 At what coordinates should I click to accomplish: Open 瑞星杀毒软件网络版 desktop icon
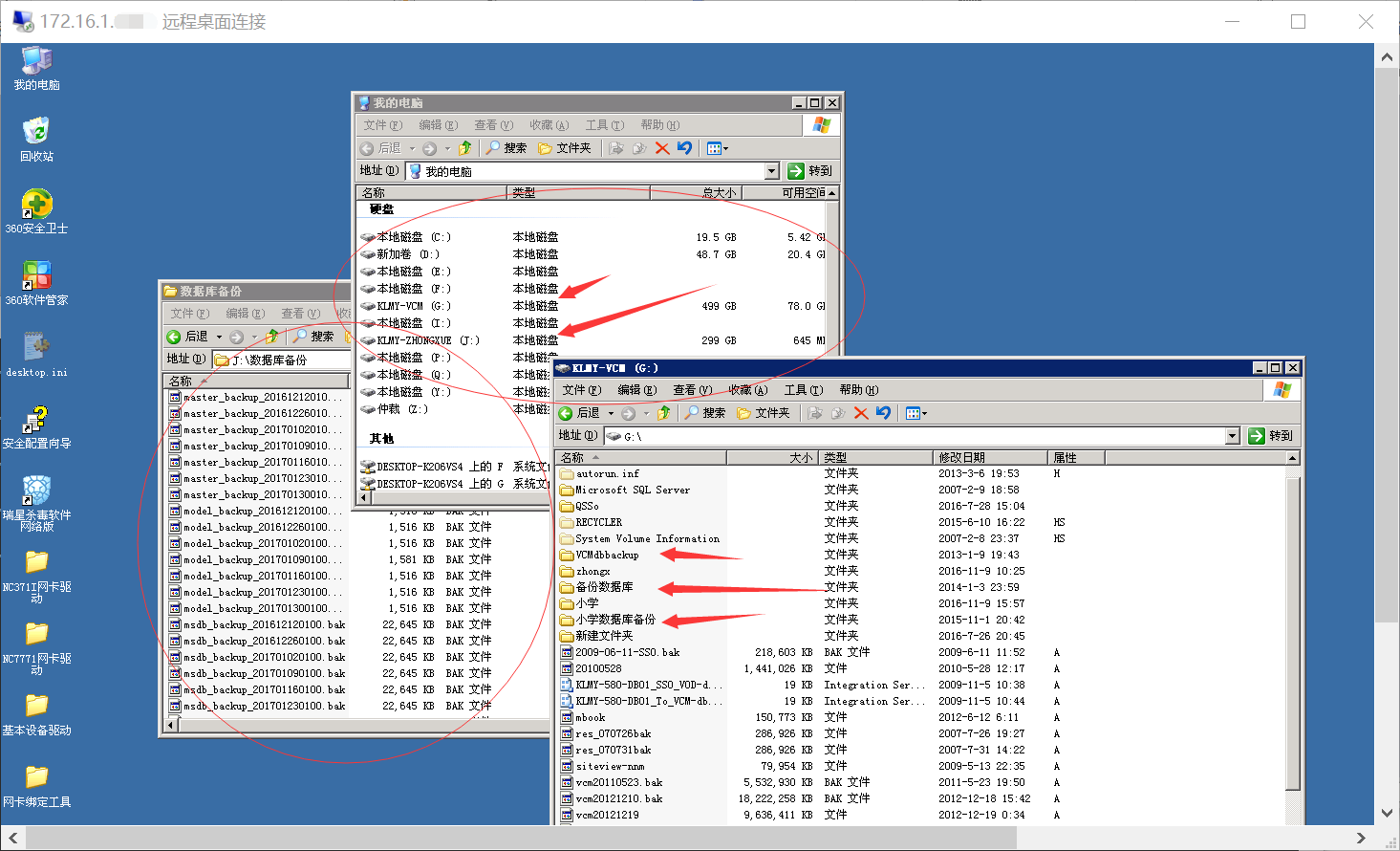tap(36, 491)
